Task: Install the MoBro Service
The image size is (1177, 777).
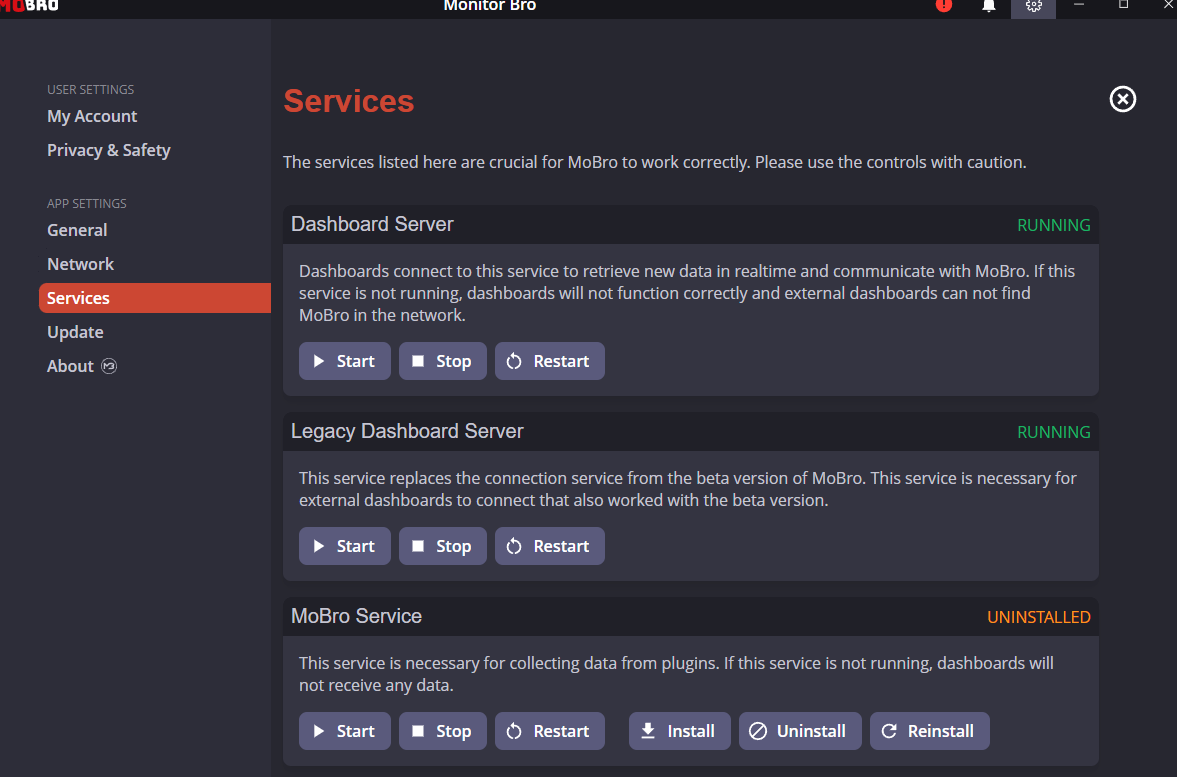Action: (x=679, y=731)
